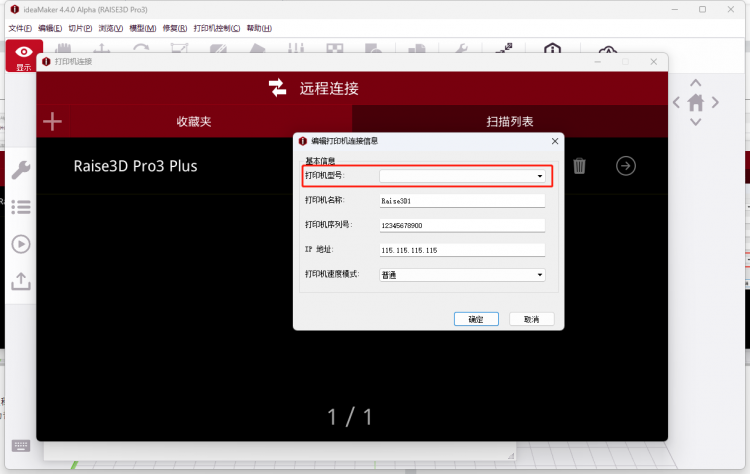Click the IP 地址 input field

pos(462,250)
